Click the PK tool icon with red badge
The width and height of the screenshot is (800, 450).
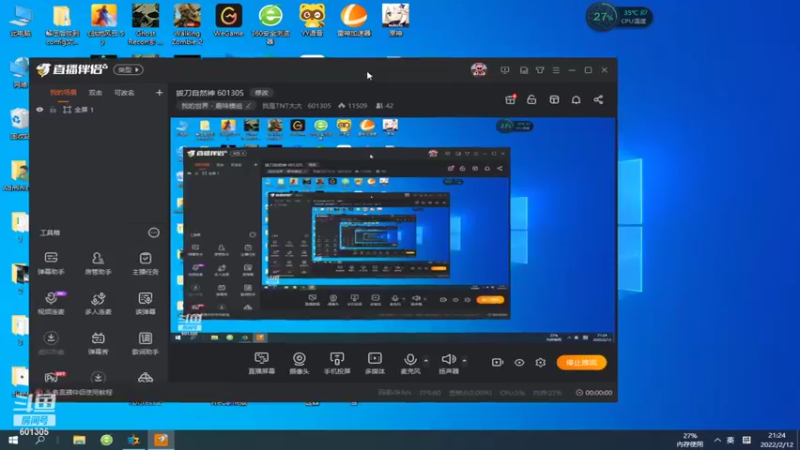53,377
